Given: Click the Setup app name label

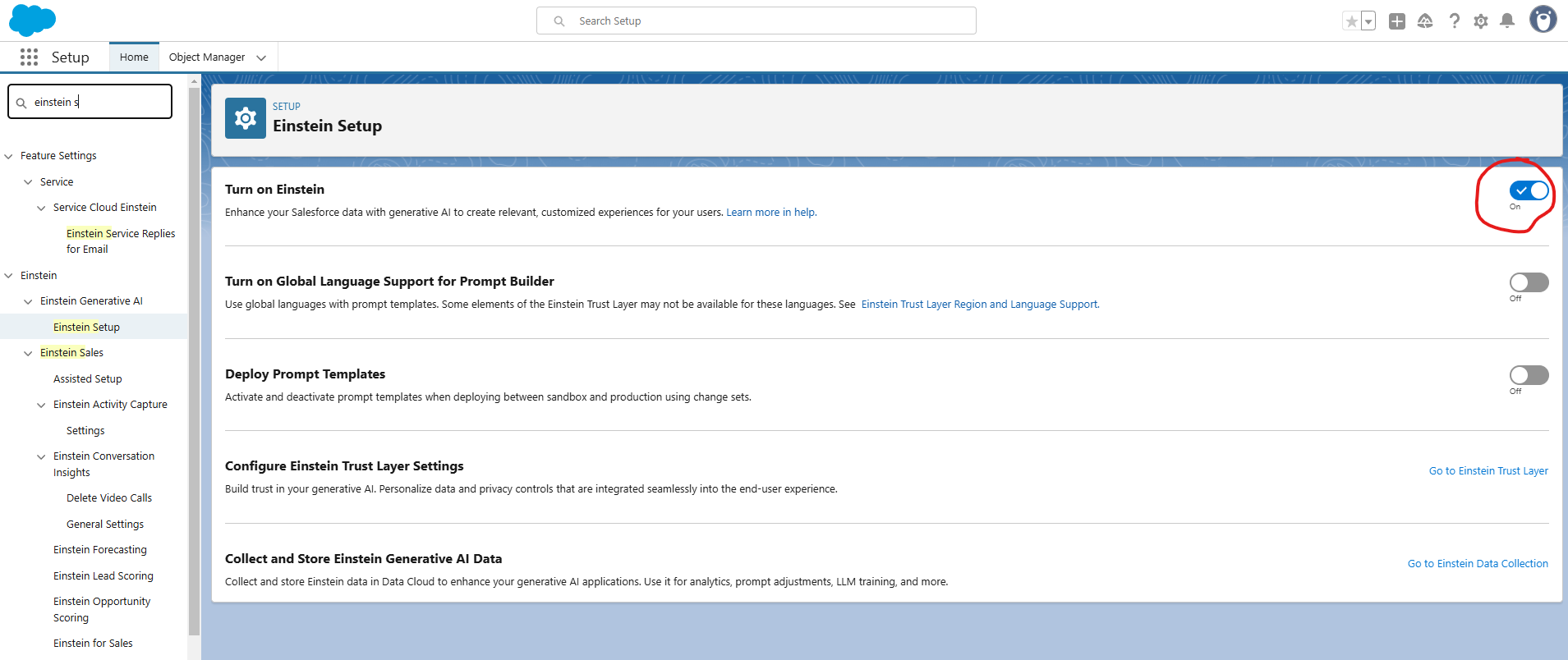Looking at the screenshot, I should click(70, 57).
